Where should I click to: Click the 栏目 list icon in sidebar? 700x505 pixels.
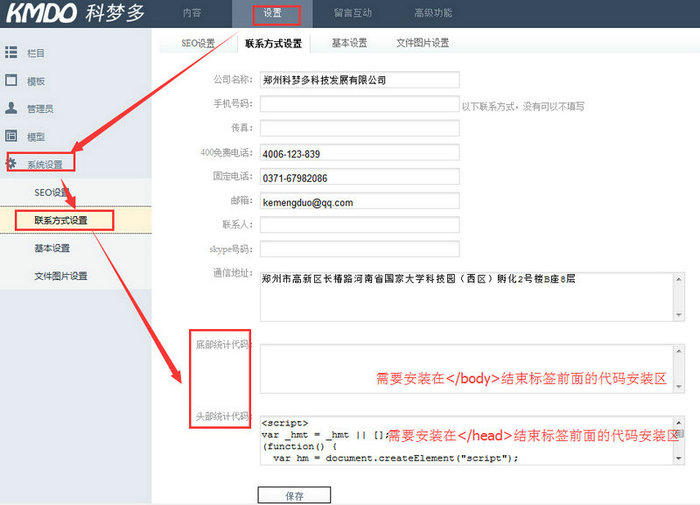coord(11,52)
